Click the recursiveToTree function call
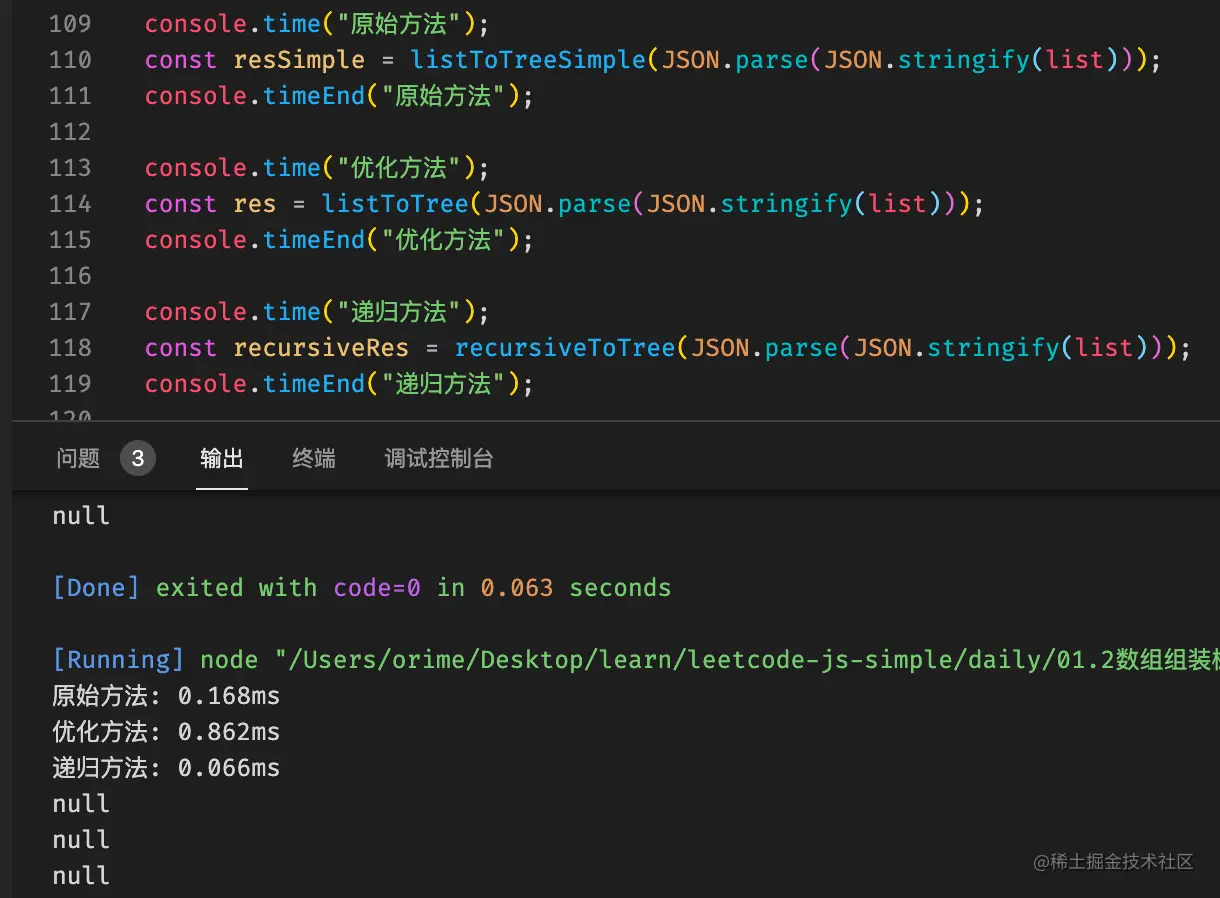Screen dimensions: 1220x898 [565, 348]
